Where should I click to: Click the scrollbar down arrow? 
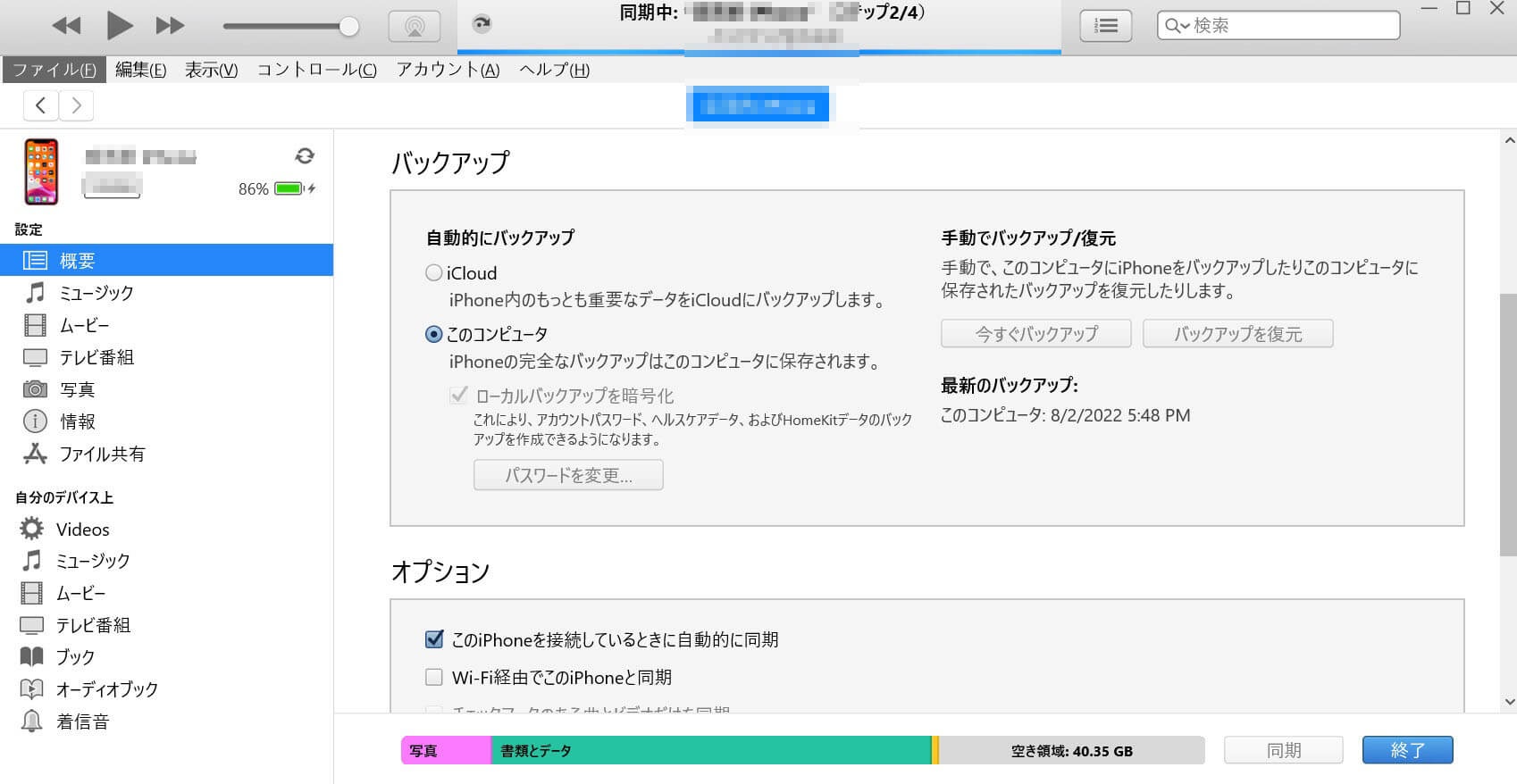pos(1509,703)
